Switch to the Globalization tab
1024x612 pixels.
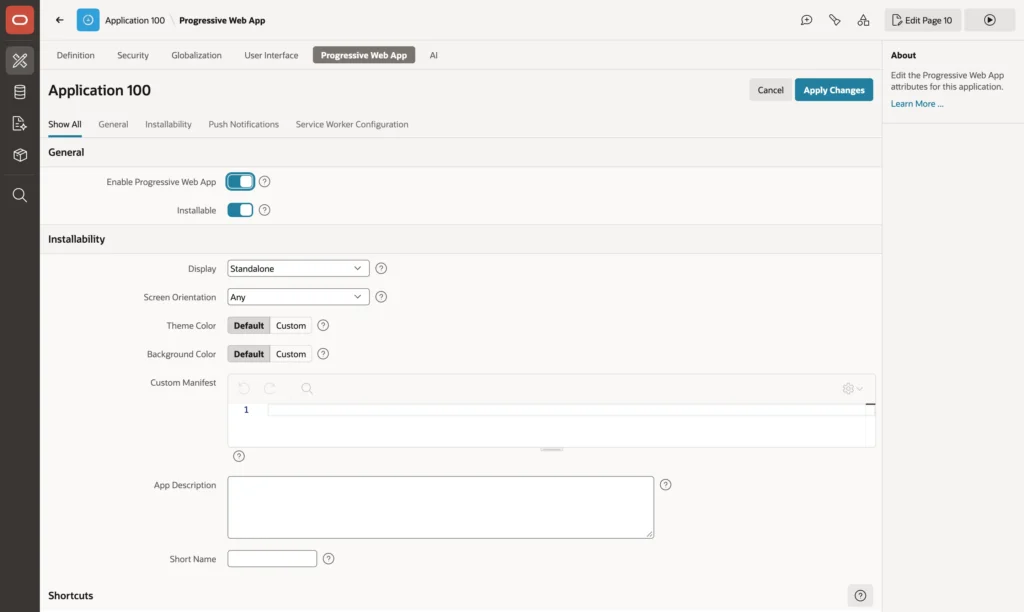(197, 56)
